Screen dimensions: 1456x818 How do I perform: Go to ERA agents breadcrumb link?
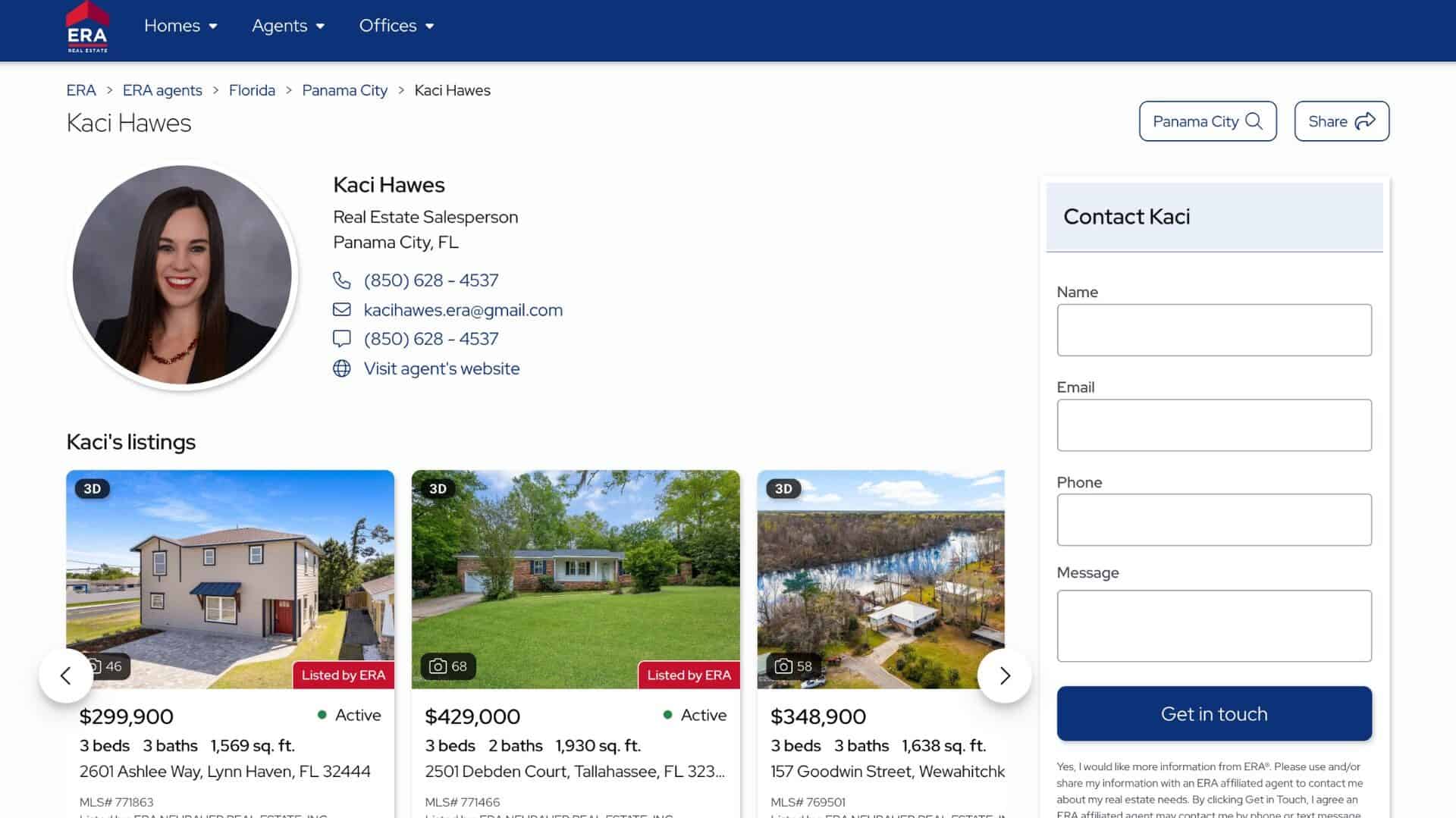[162, 90]
